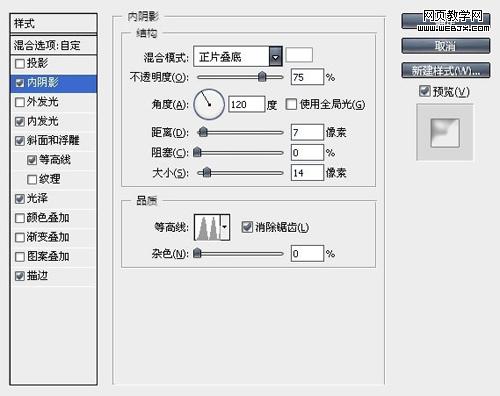Uncheck the 描边 checkbox
The height and width of the screenshot is (396, 500).
tap(20, 276)
